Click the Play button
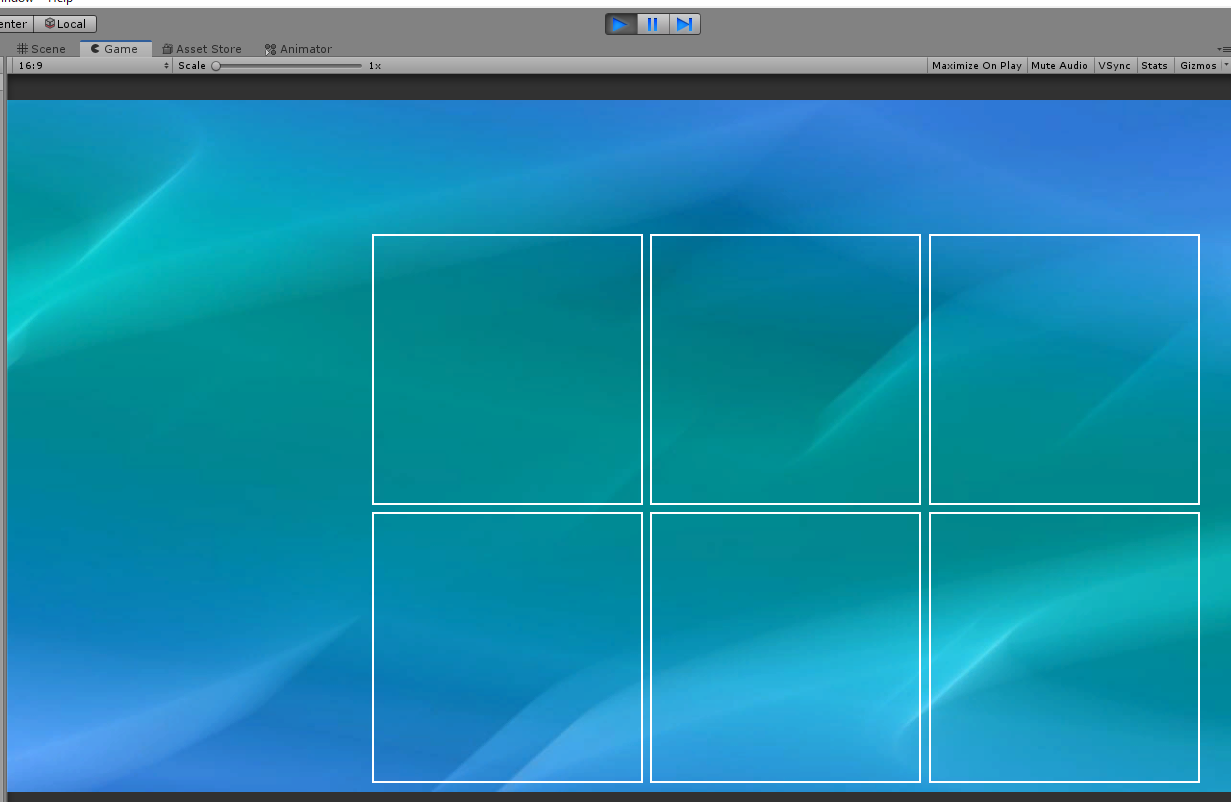Image resolution: width=1231 pixels, height=802 pixels. [621, 24]
